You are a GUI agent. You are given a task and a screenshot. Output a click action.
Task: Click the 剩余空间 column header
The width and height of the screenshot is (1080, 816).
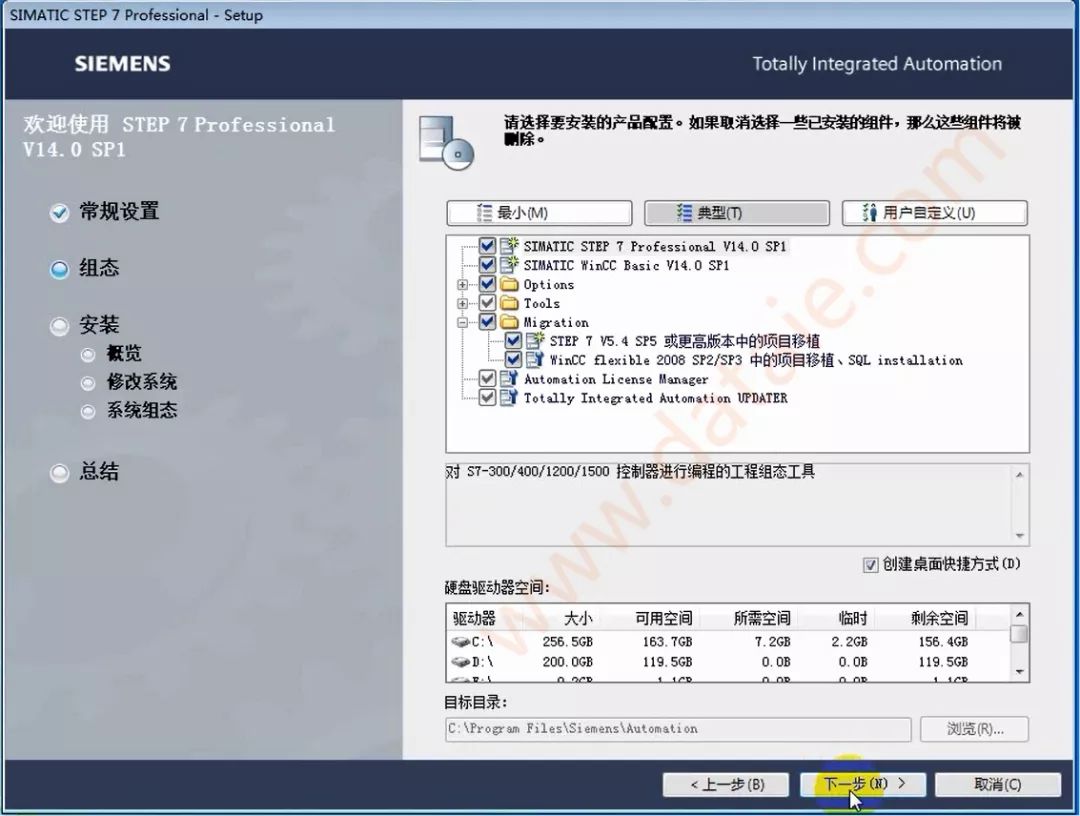939,618
